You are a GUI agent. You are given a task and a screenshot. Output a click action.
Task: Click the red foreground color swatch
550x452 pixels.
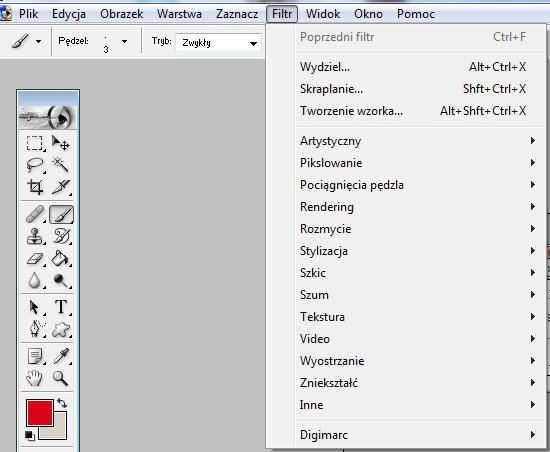point(39,413)
